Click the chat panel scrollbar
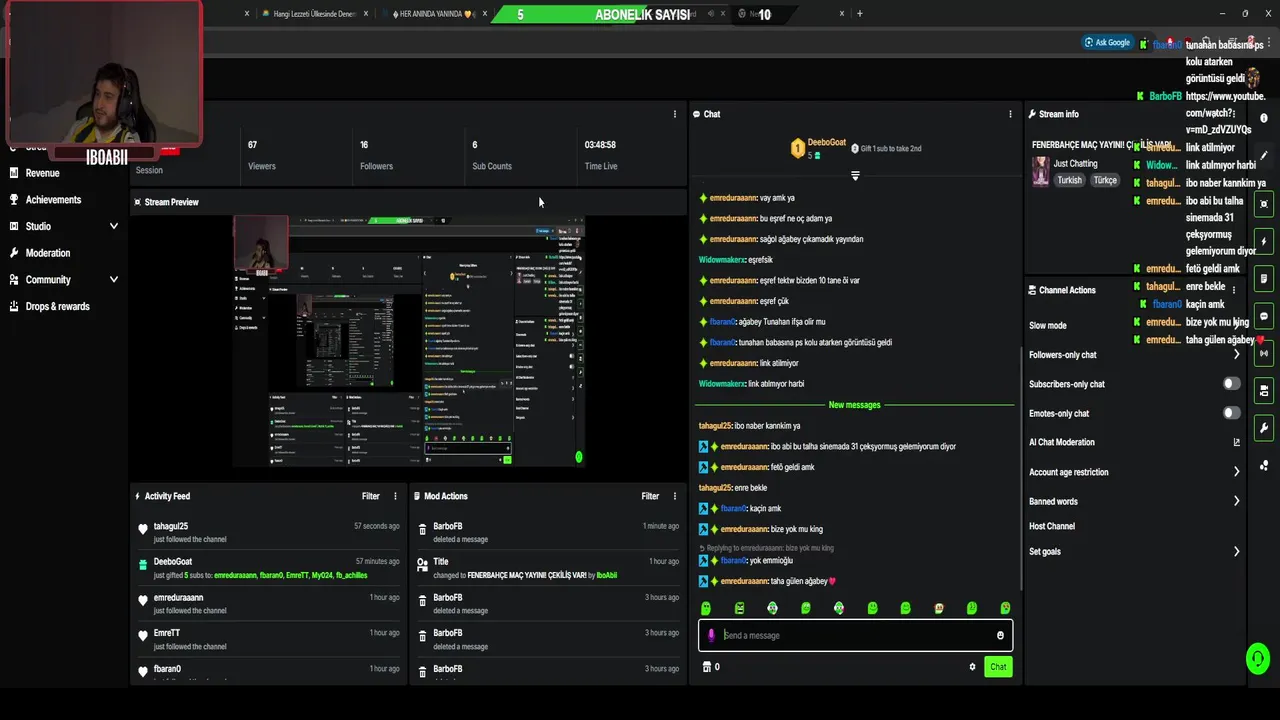The width and height of the screenshot is (1280, 720). pyautogui.click(x=1019, y=470)
